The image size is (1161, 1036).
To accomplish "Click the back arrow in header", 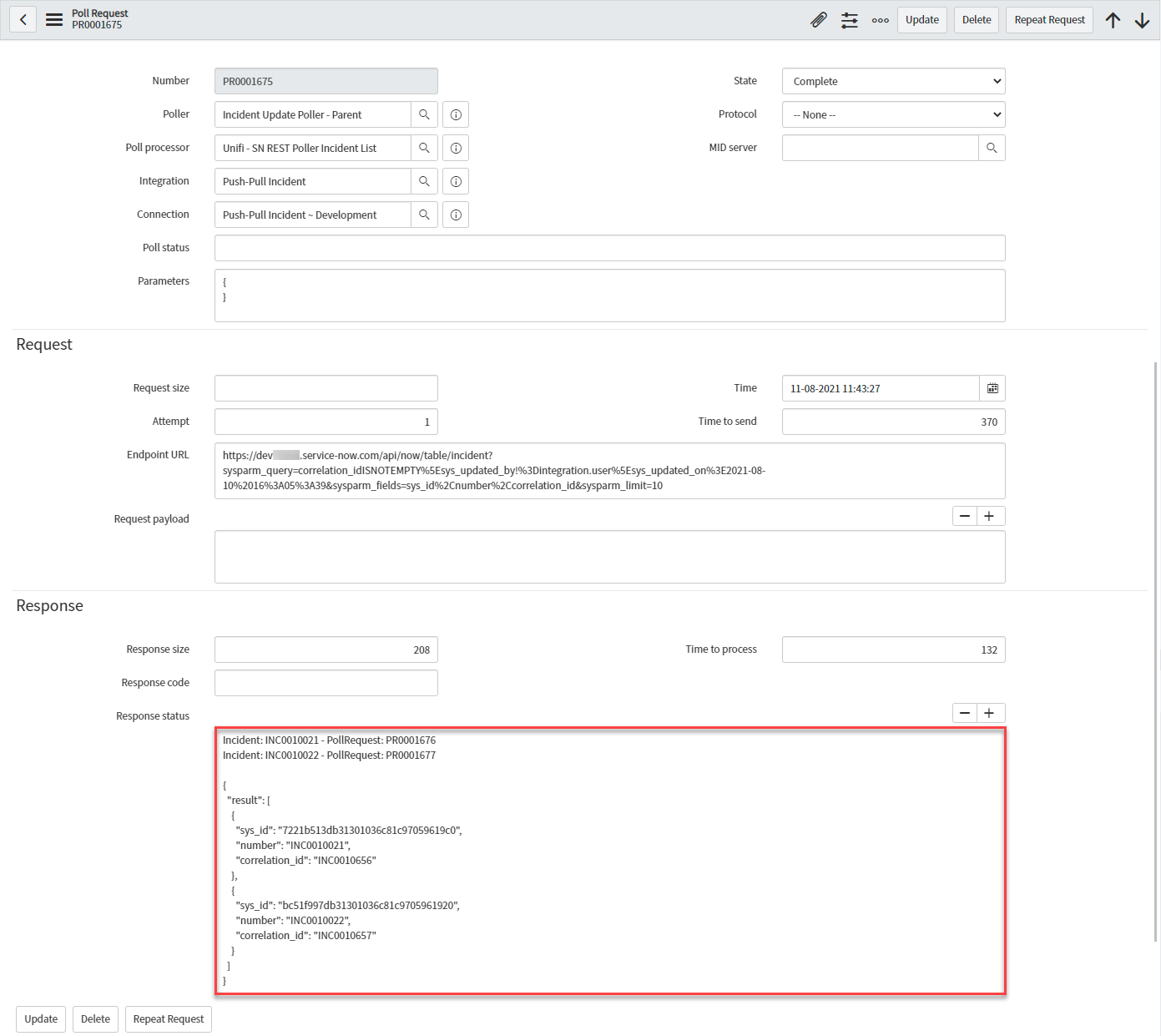I will pyautogui.click(x=23, y=19).
